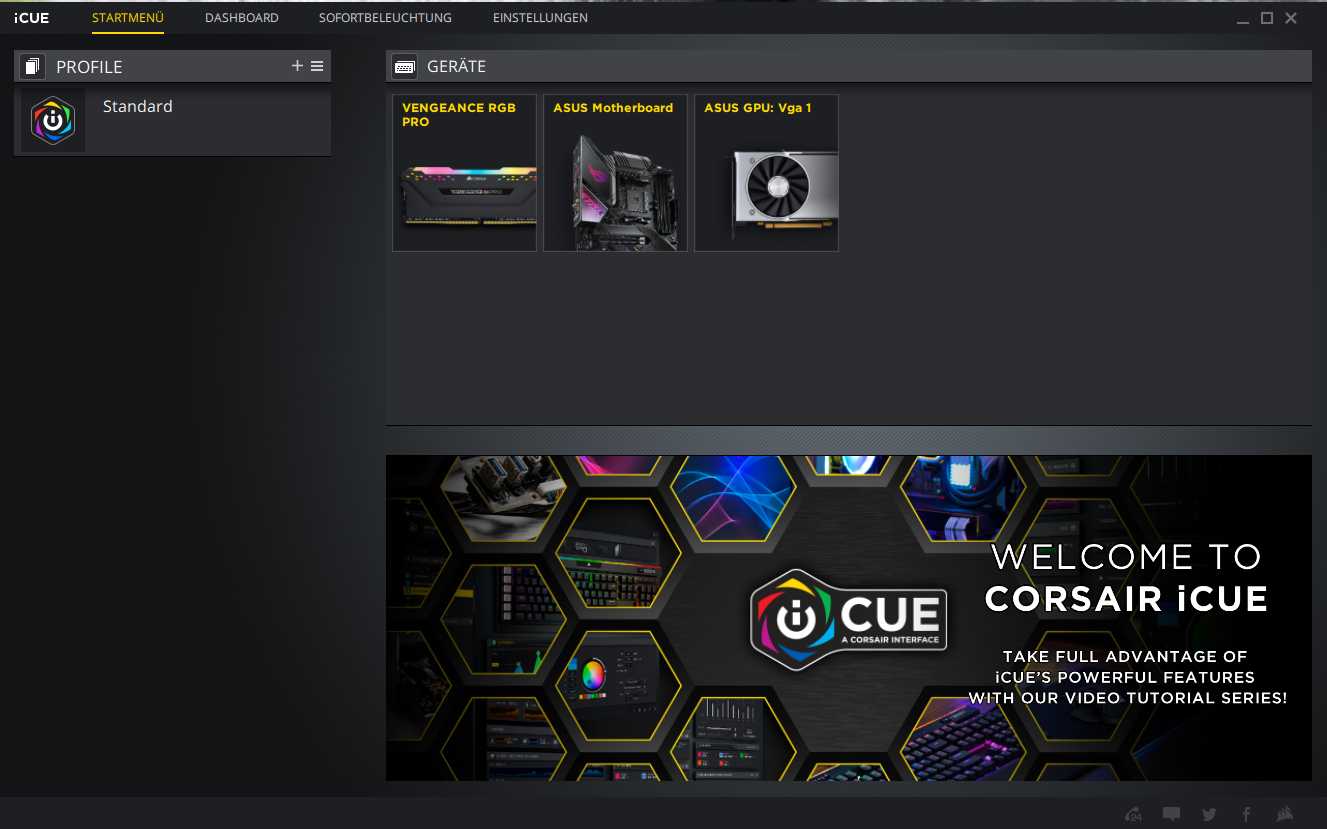Click the Profile panel header icon
1327x829 pixels.
[32, 67]
